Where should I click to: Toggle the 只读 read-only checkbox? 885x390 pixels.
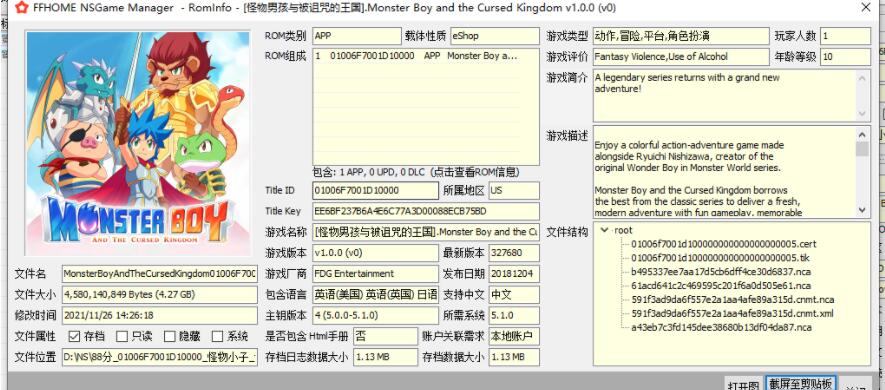point(122,336)
